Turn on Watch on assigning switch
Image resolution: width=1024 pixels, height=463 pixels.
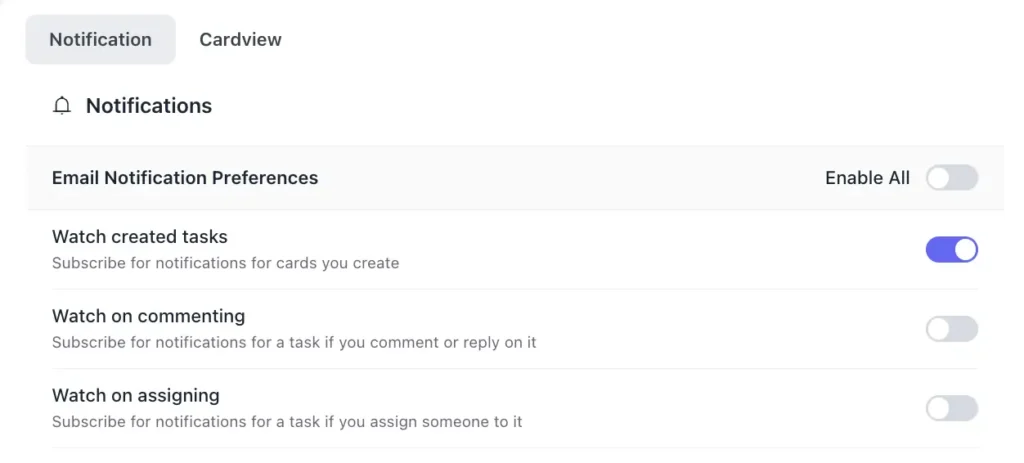[952, 408]
